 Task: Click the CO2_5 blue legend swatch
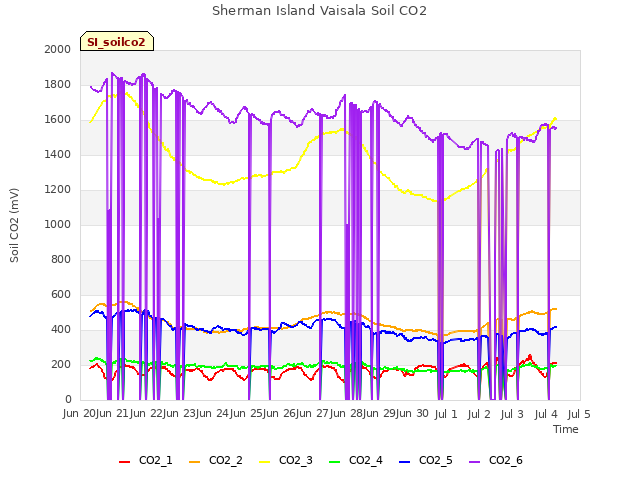click(404, 462)
